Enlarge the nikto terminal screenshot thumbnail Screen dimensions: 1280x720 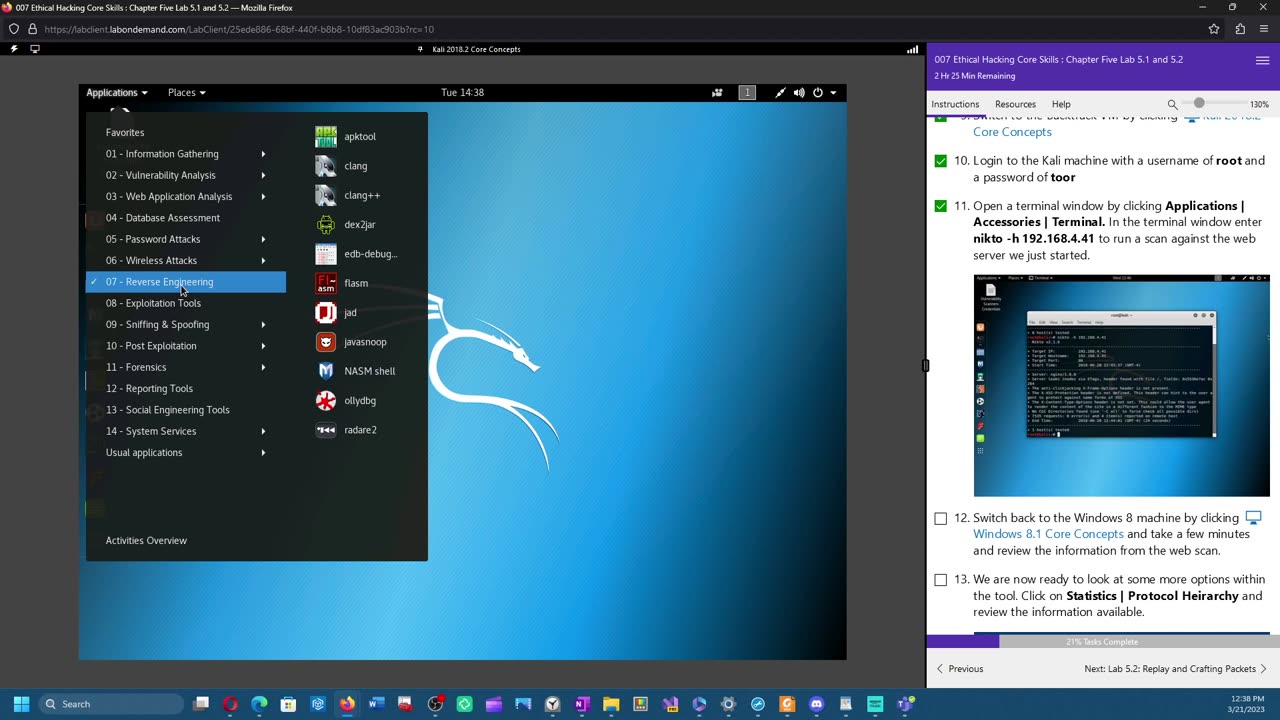1121,385
